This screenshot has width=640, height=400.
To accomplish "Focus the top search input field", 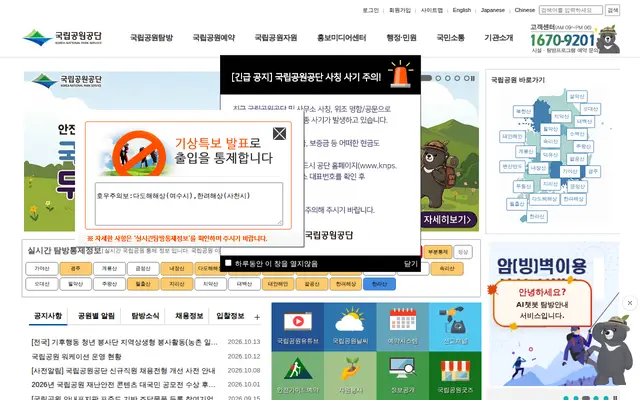I will pyautogui.click(x=571, y=10).
